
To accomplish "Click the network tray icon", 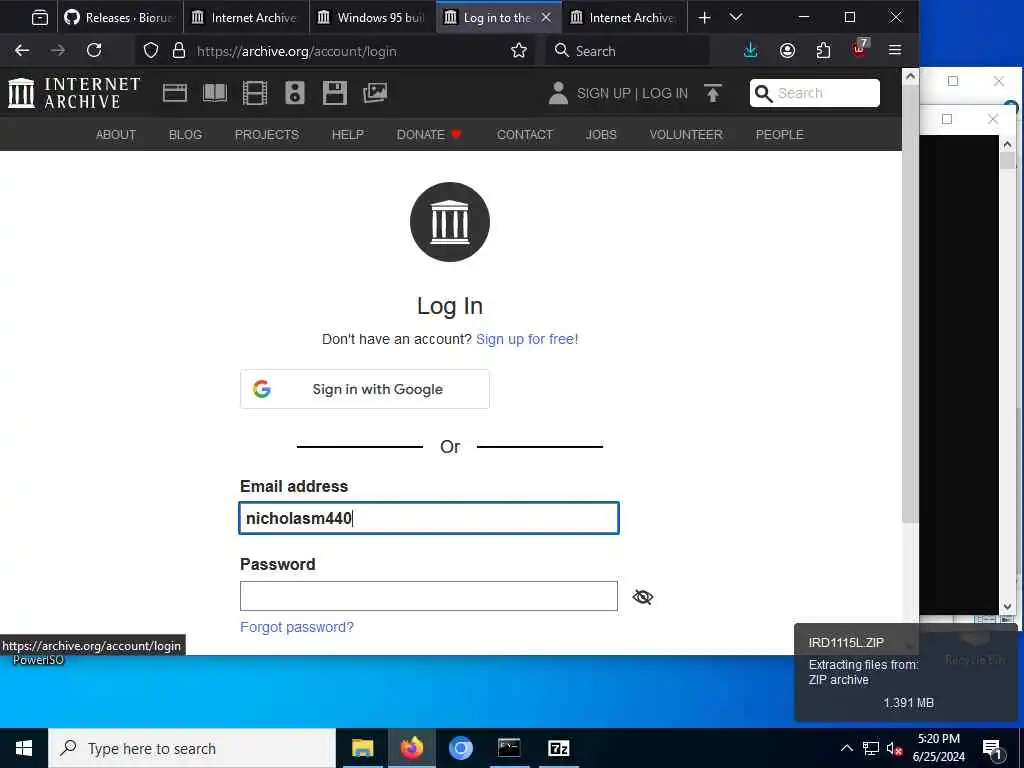I will click(871, 748).
